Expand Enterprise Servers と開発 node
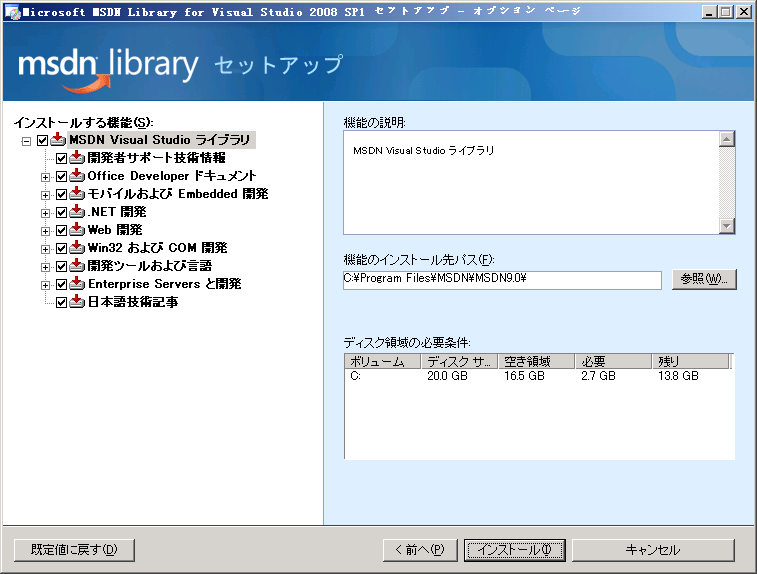The width and height of the screenshot is (757, 574). click(x=45, y=285)
